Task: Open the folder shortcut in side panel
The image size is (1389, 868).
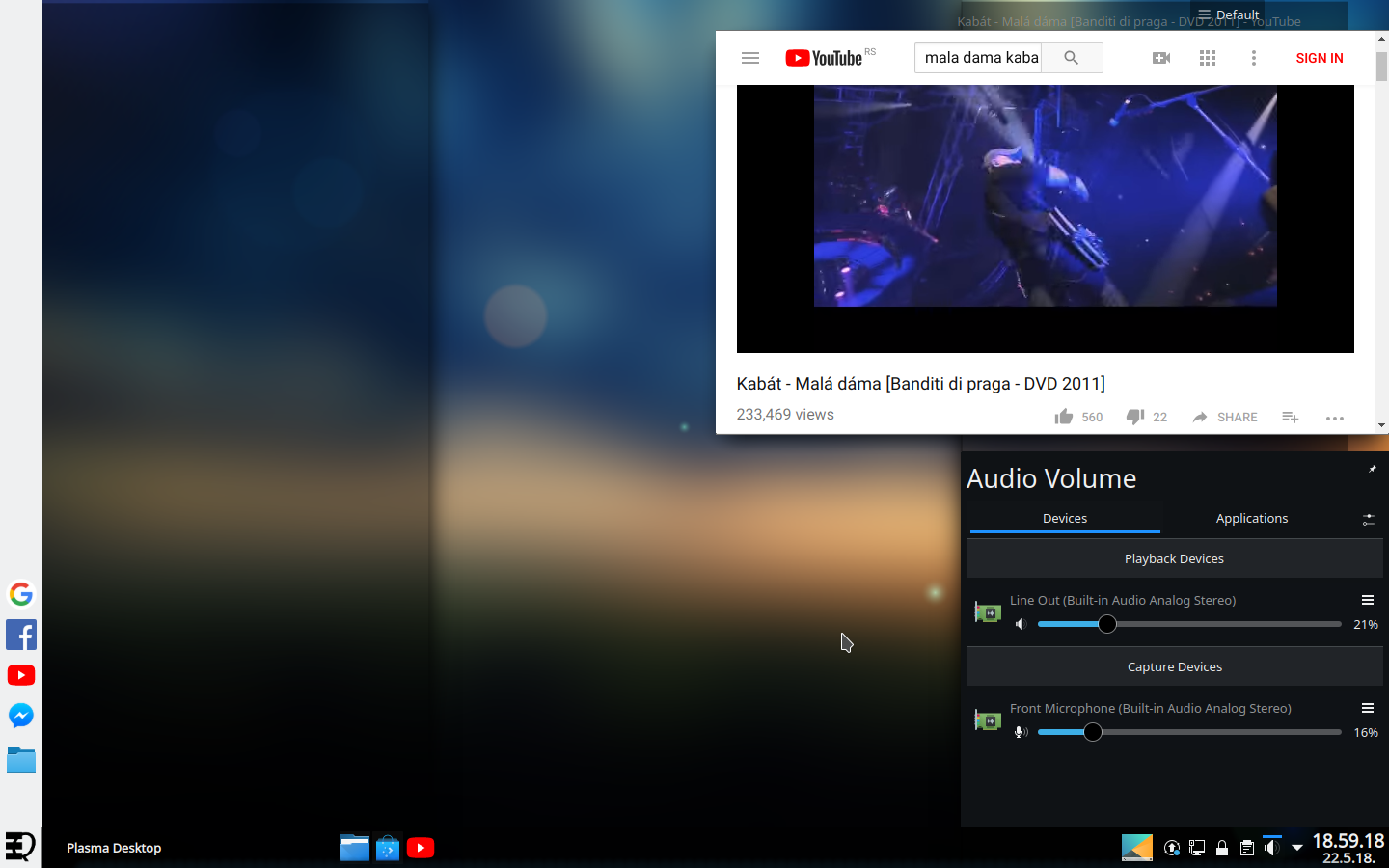Action: pos(21,760)
